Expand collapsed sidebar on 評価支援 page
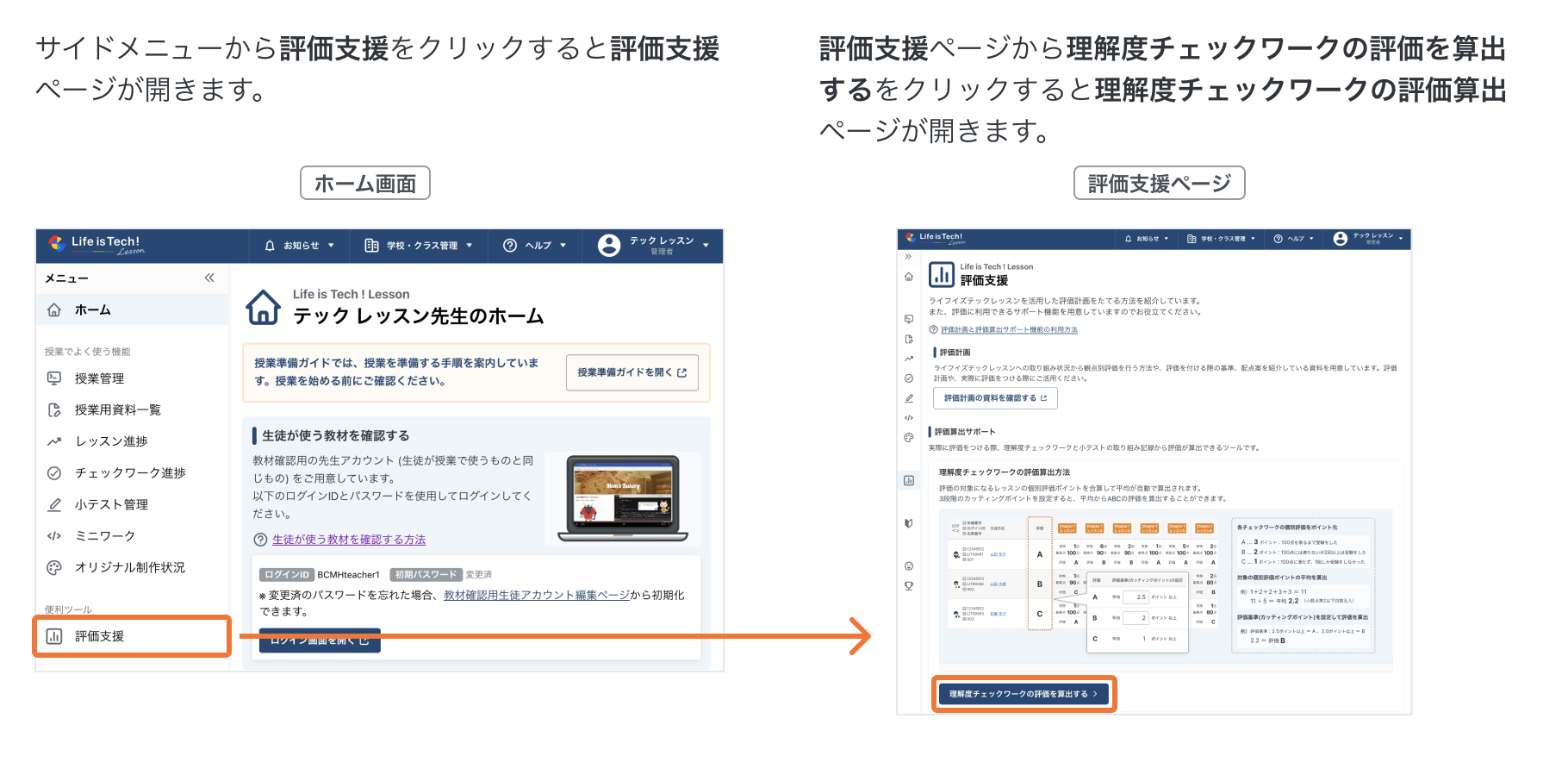The height and width of the screenshot is (781, 1568). coord(908,256)
